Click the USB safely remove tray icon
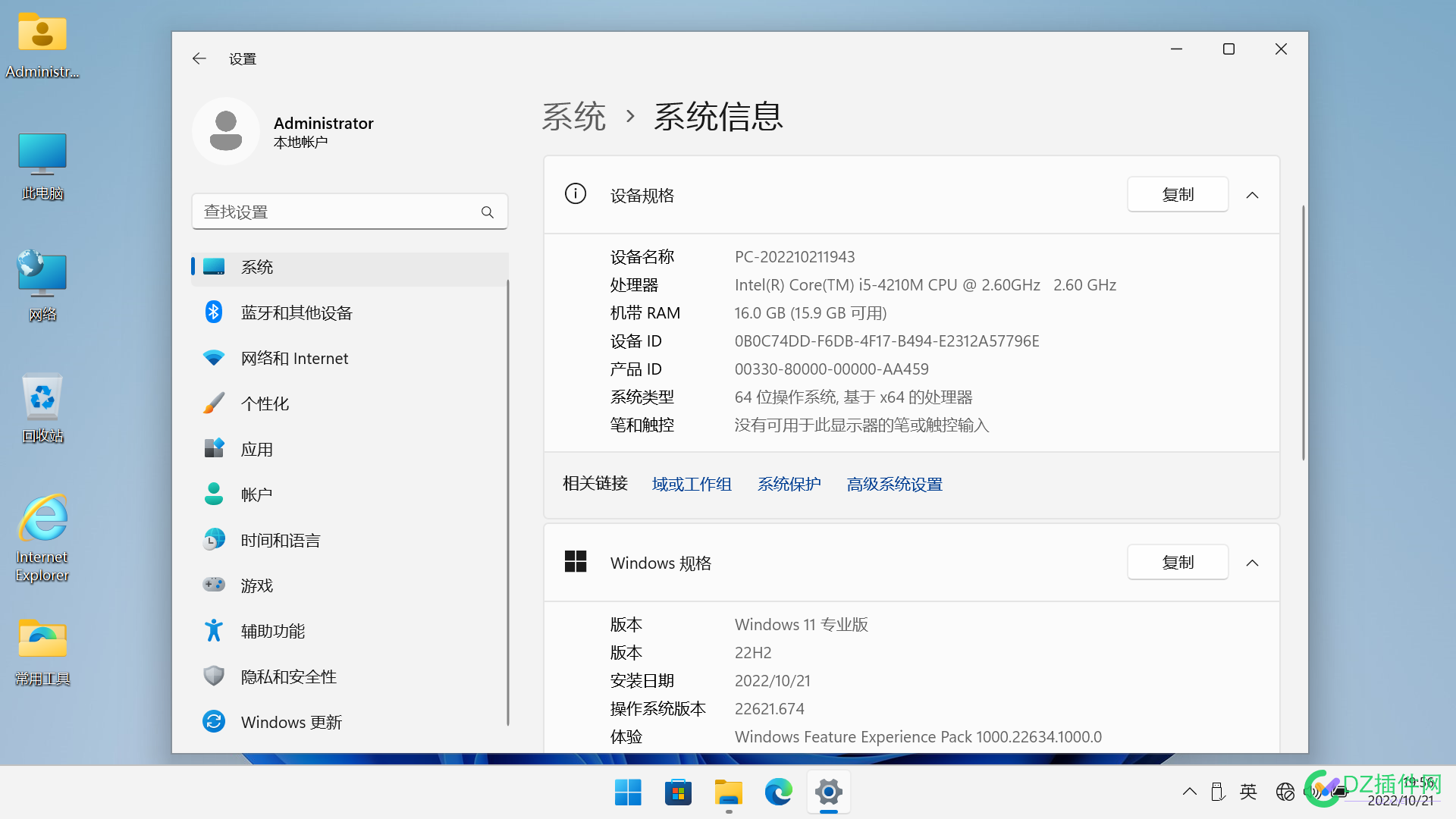Image resolution: width=1456 pixels, height=819 pixels. pyautogui.click(x=1218, y=792)
